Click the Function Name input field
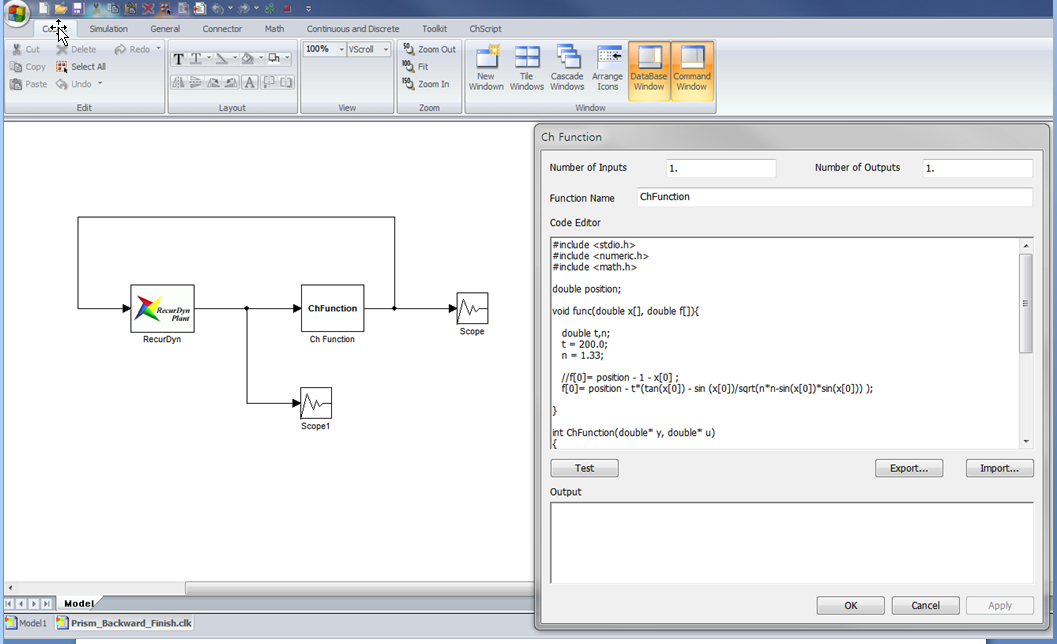The image size is (1057, 644). pos(834,197)
